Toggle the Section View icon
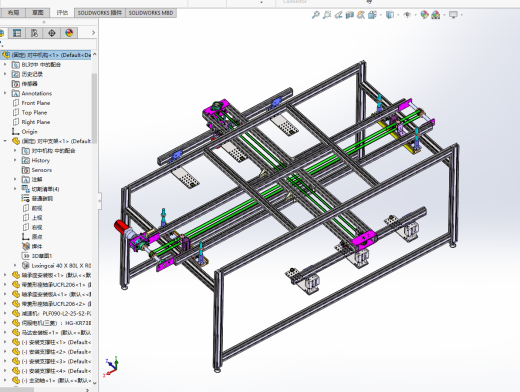520x392 pixels. 349,15
